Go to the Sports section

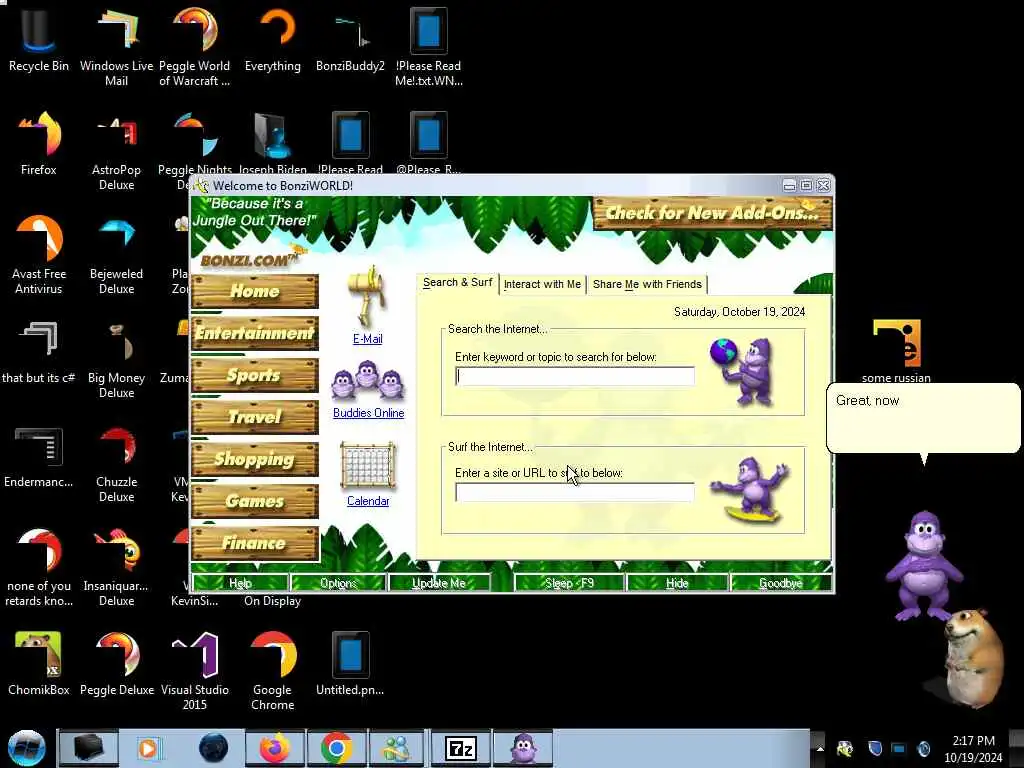[x=255, y=375]
